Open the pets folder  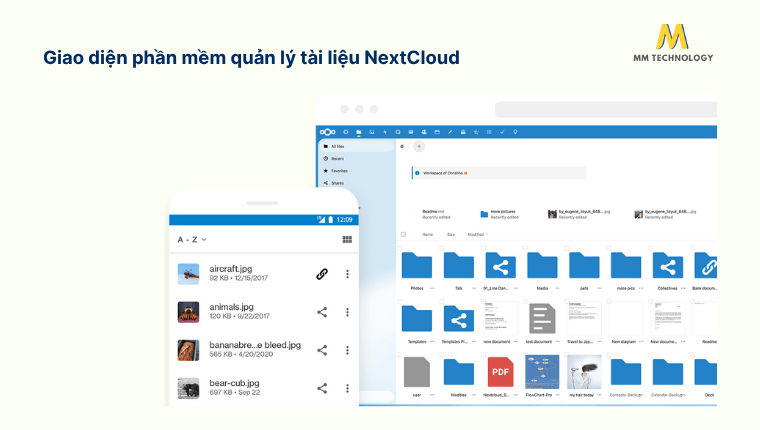tap(584, 266)
